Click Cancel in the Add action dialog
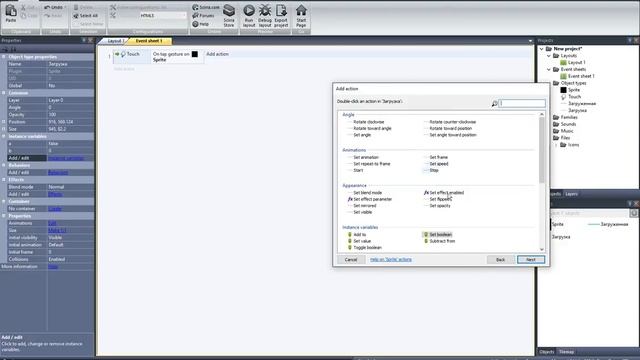640x360 pixels. click(x=351, y=260)
